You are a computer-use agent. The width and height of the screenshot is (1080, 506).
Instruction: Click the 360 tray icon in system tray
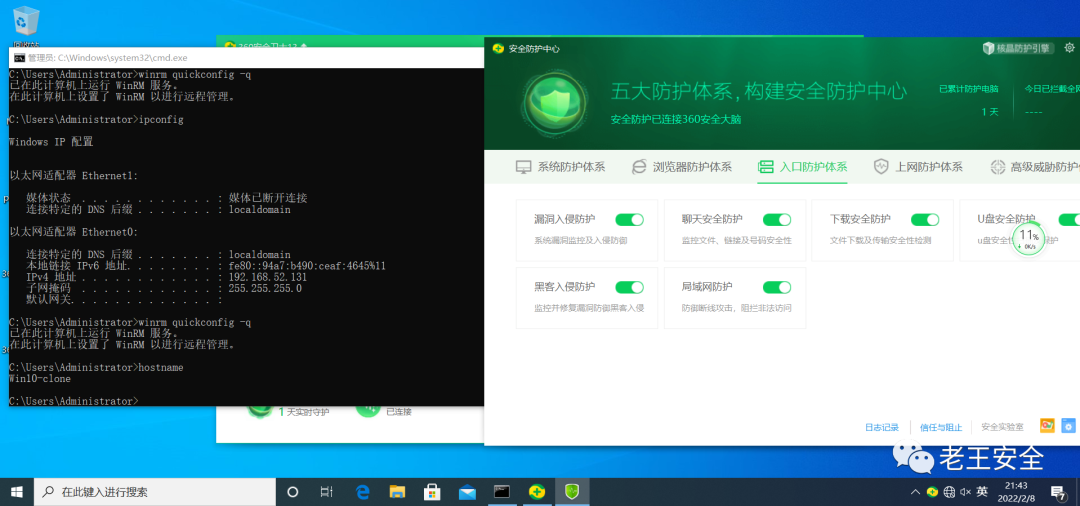tap(932, 492)
